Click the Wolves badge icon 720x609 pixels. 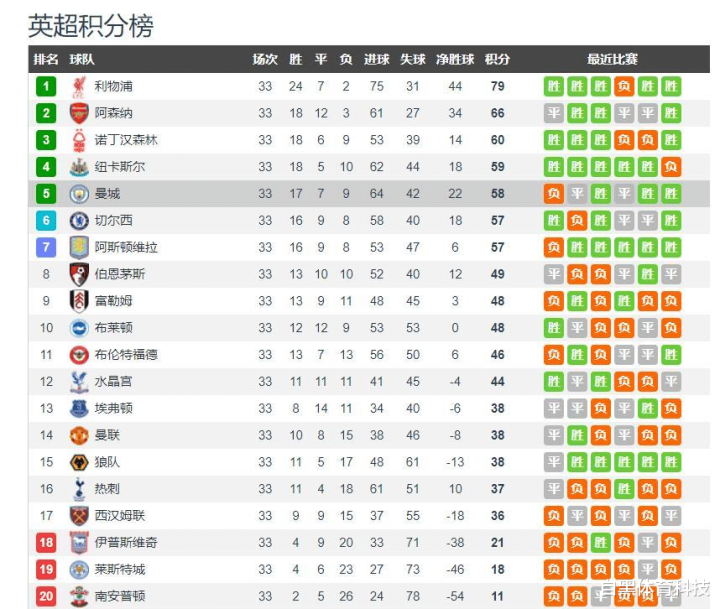[79, 462]
